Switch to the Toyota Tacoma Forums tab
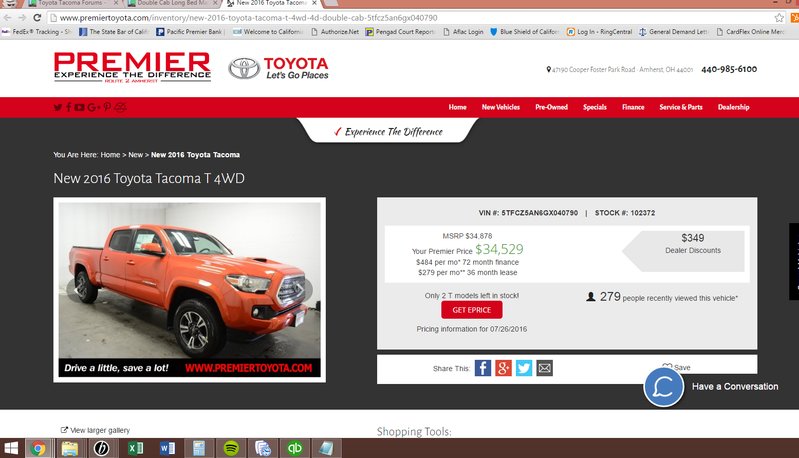Screen dimensions: 799x458 pos(70,3)
